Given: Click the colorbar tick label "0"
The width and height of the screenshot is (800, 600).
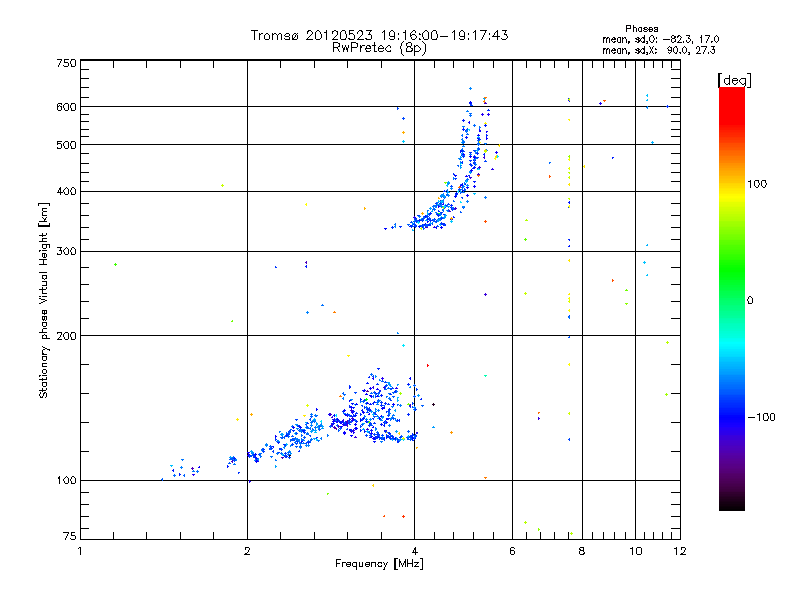Looking at the screenshot, I should (x=749, y=301).
